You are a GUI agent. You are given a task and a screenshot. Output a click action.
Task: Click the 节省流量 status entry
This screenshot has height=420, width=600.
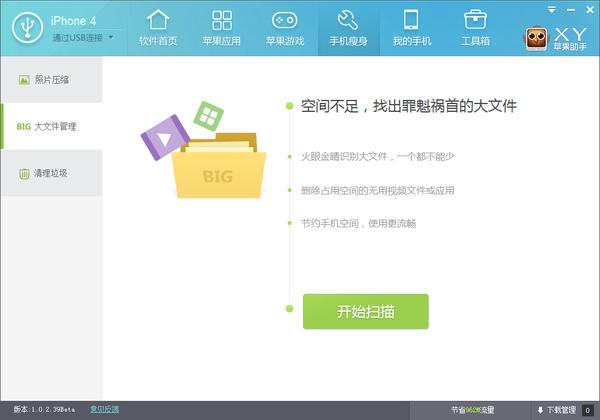472,410
